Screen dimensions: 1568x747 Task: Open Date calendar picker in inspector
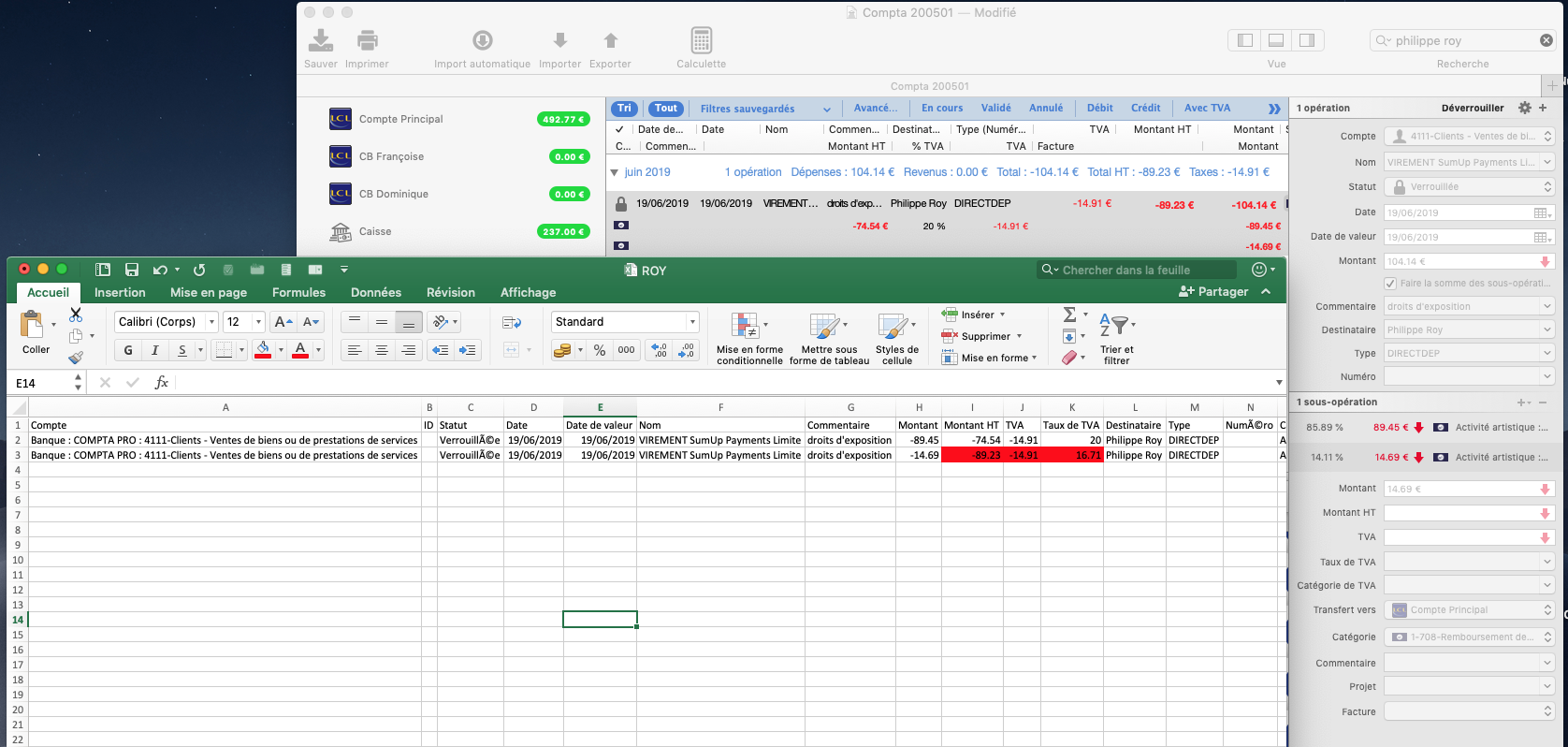[1543, 212]
